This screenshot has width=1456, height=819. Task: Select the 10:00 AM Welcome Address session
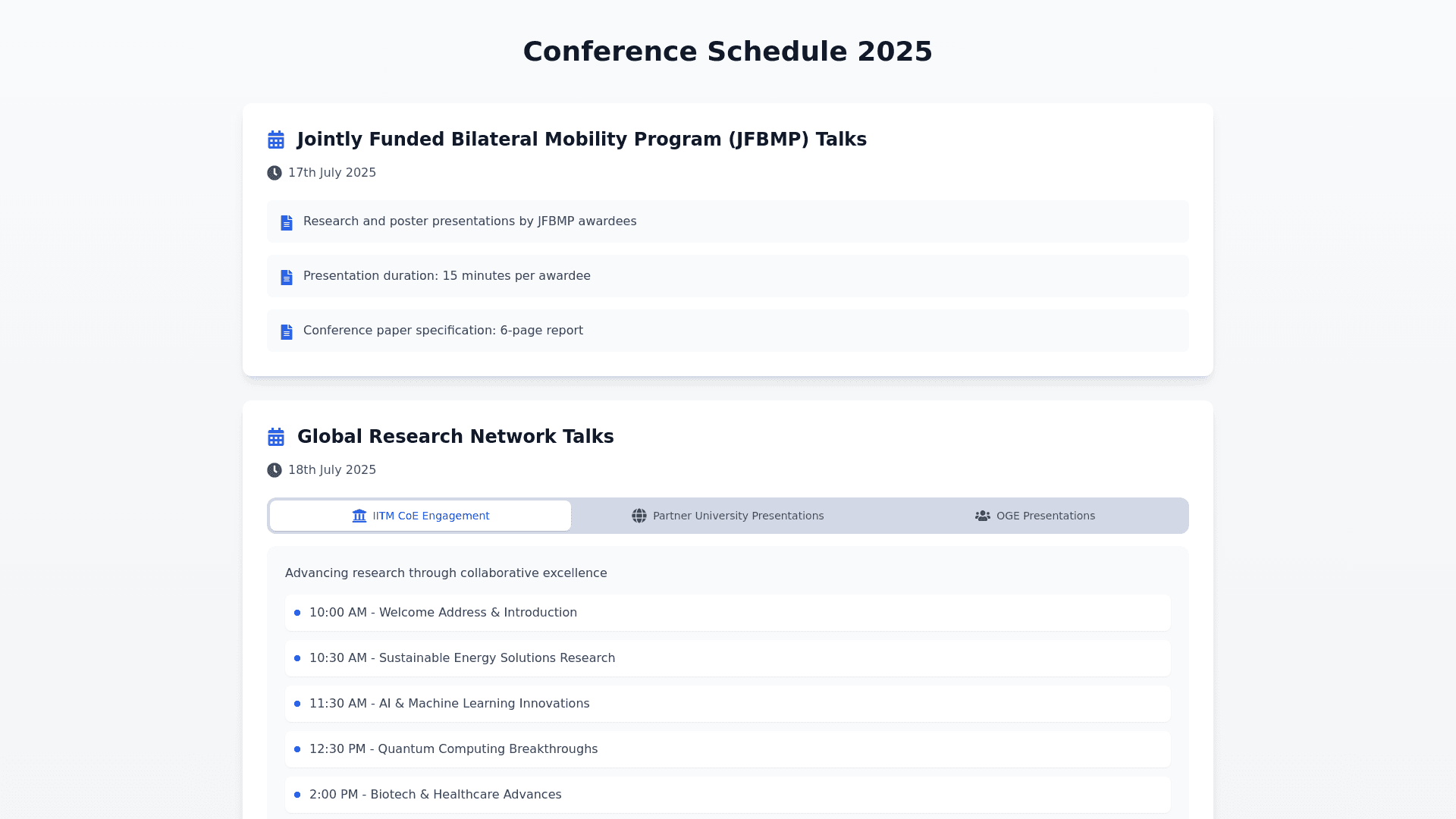(443, 613)
